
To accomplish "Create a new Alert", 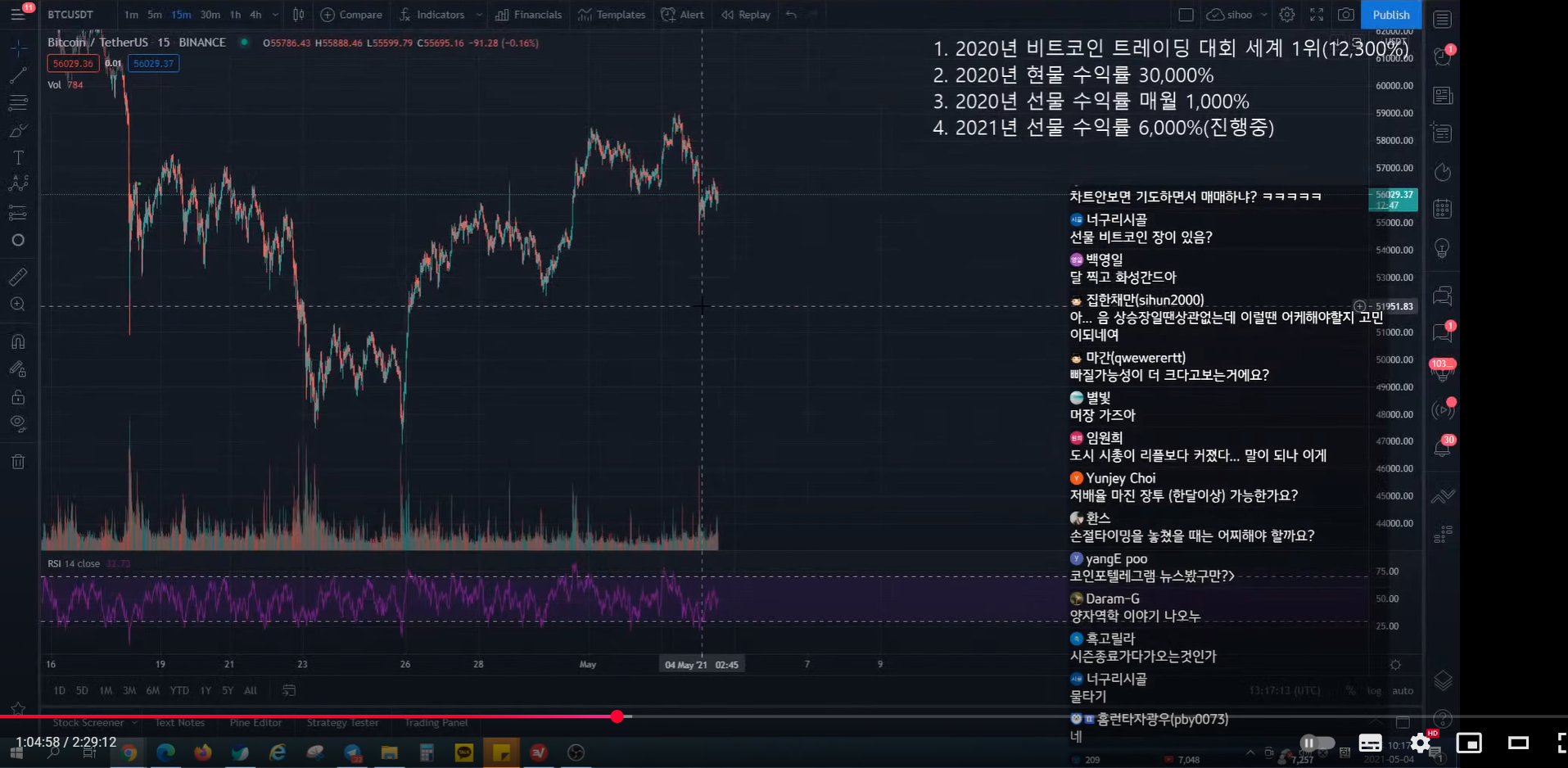I will pos(682,15).
